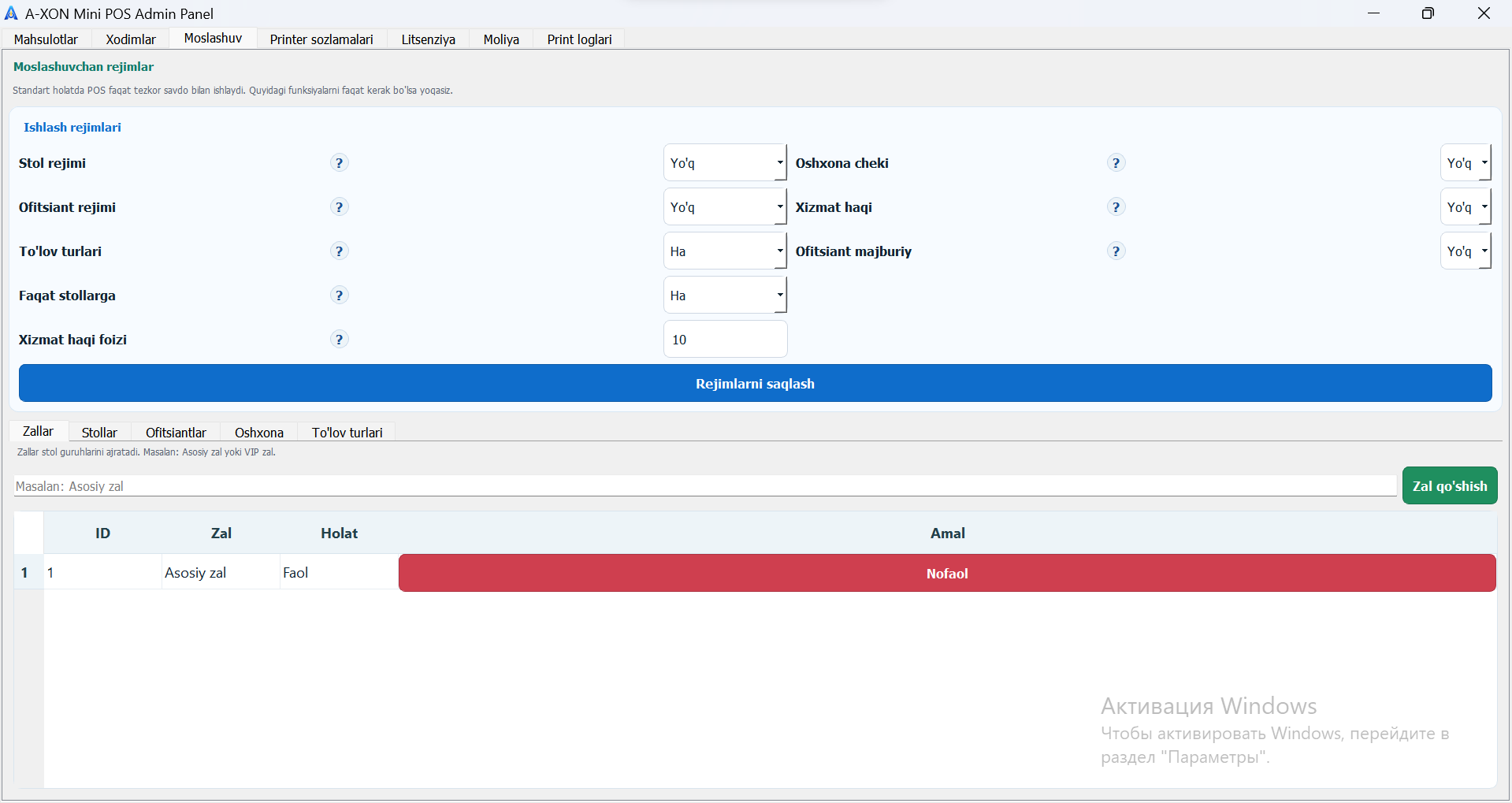Click help icon beside Xizmat haqi
The width and height of the screenshot is (1512, 803).
(1116, 207)
